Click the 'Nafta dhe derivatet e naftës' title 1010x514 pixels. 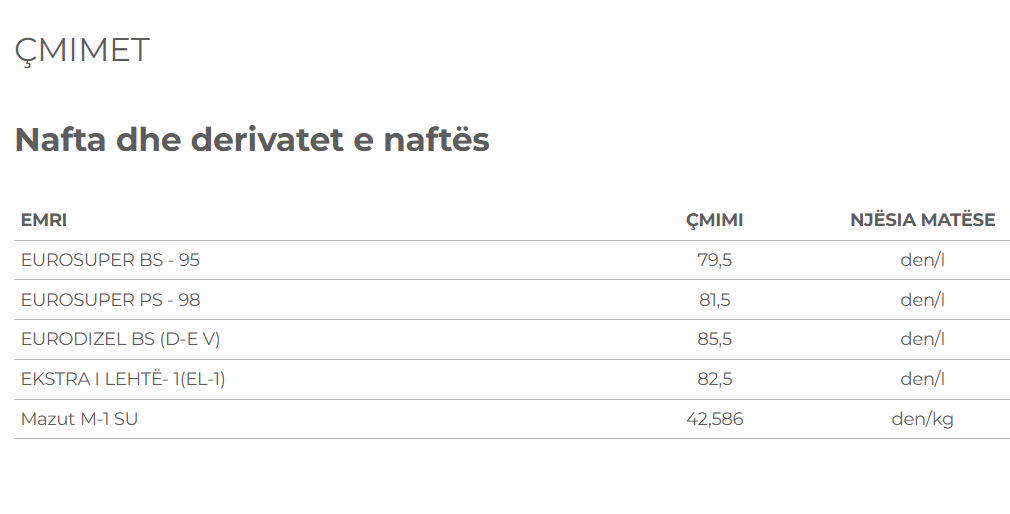252,139
